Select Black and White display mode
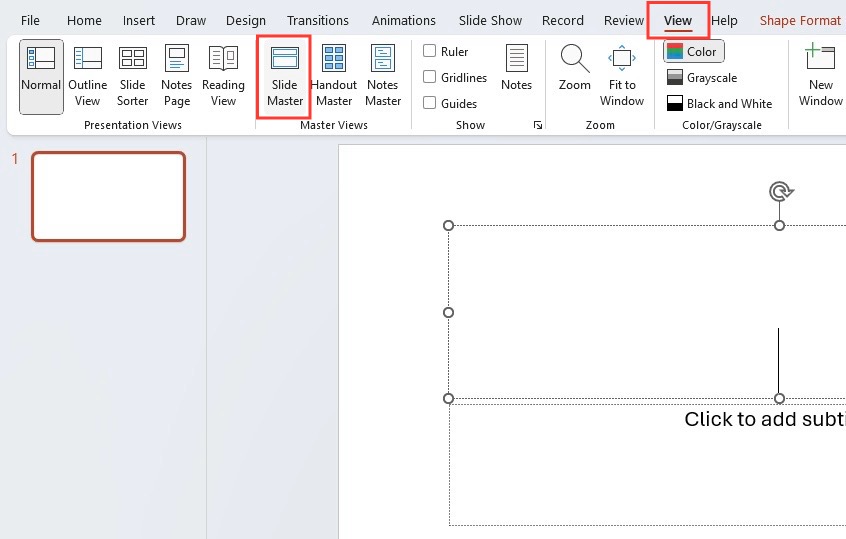846x539 pixels. click(719, 104)
